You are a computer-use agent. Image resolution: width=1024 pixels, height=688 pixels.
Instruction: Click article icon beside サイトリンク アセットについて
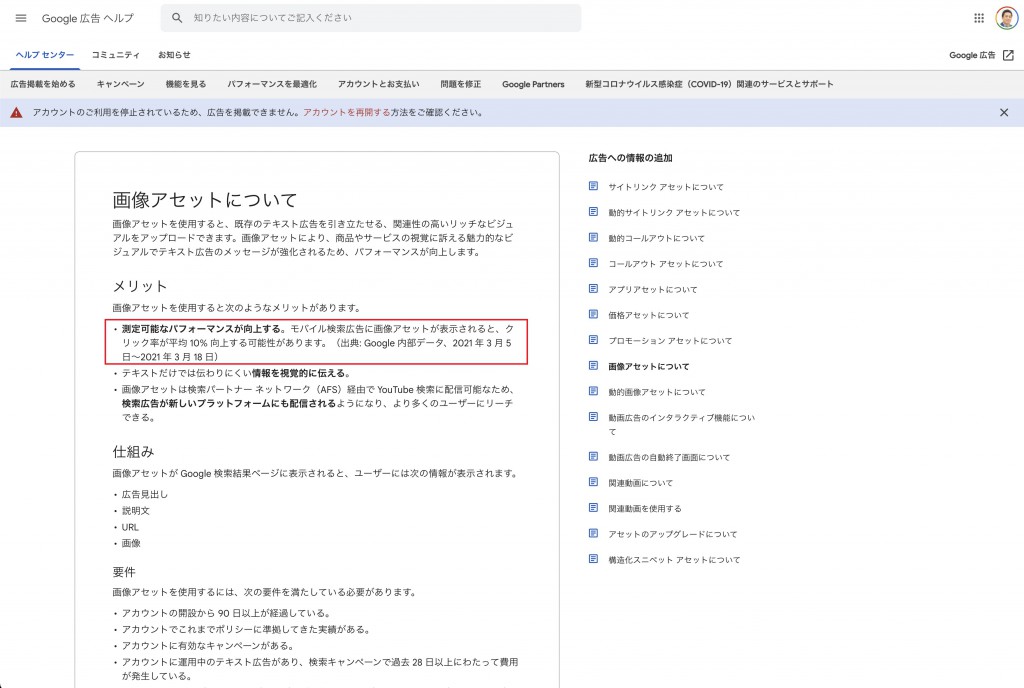point(593,186)
